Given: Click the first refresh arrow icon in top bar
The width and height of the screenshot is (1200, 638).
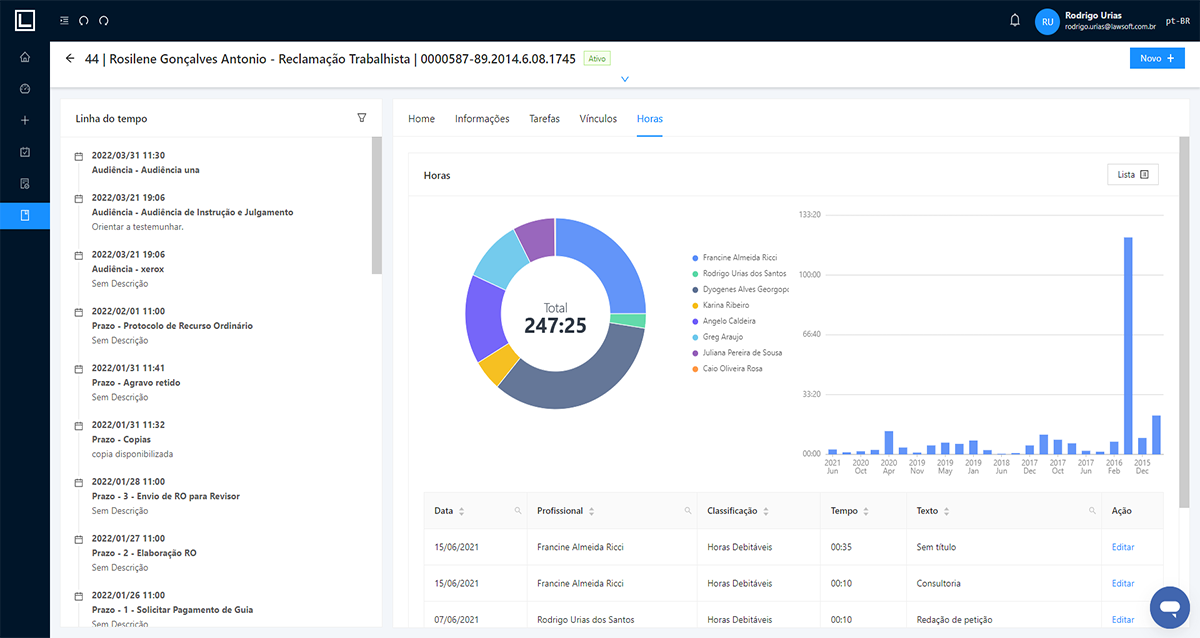Looking at the screenshot, I should 84,20.
